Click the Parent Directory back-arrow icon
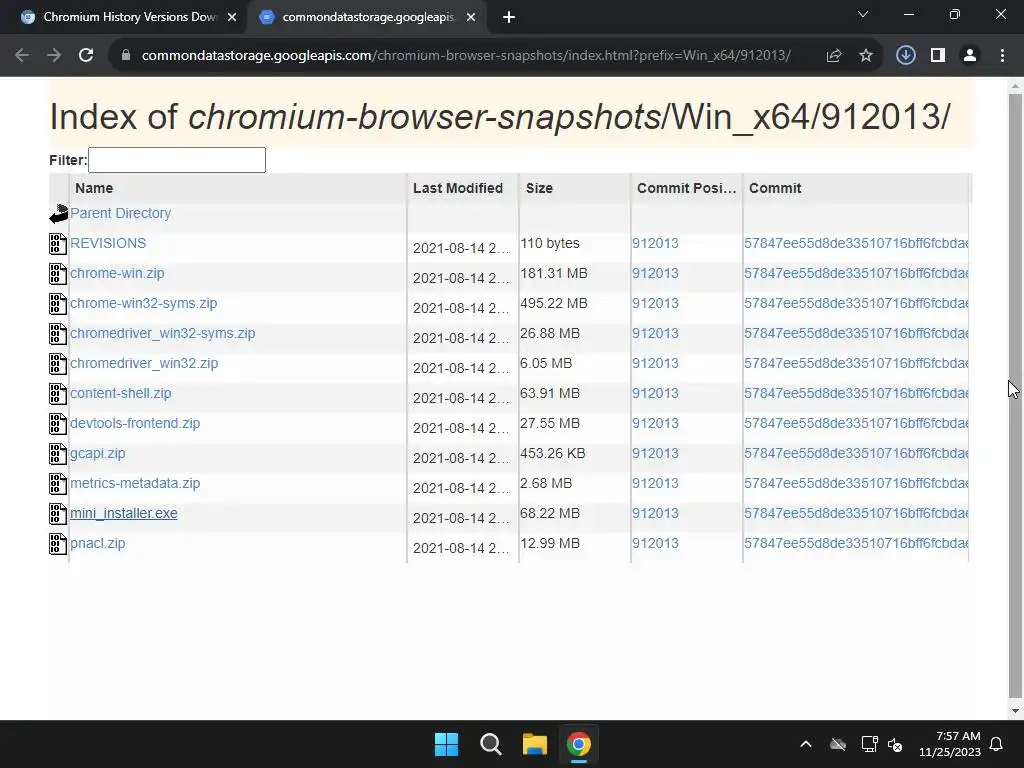The height and width of the screenshot is (768, 1024). point(58,214)
